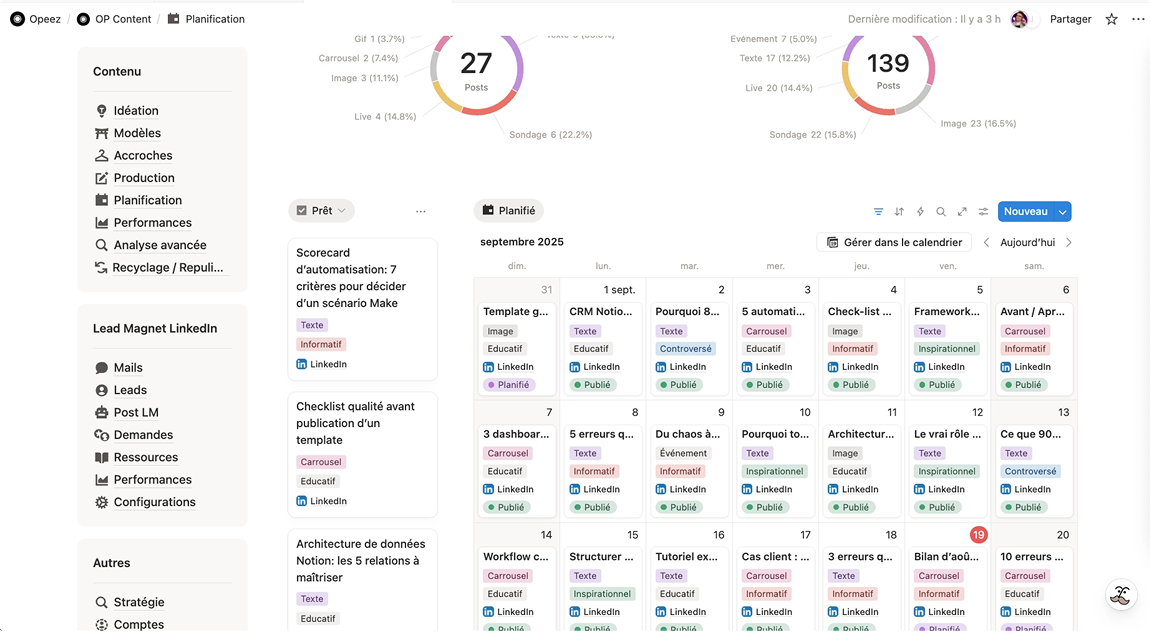Click the Nouveau button
This screenshot has width=1150, height=632.
coord(1025,211)
